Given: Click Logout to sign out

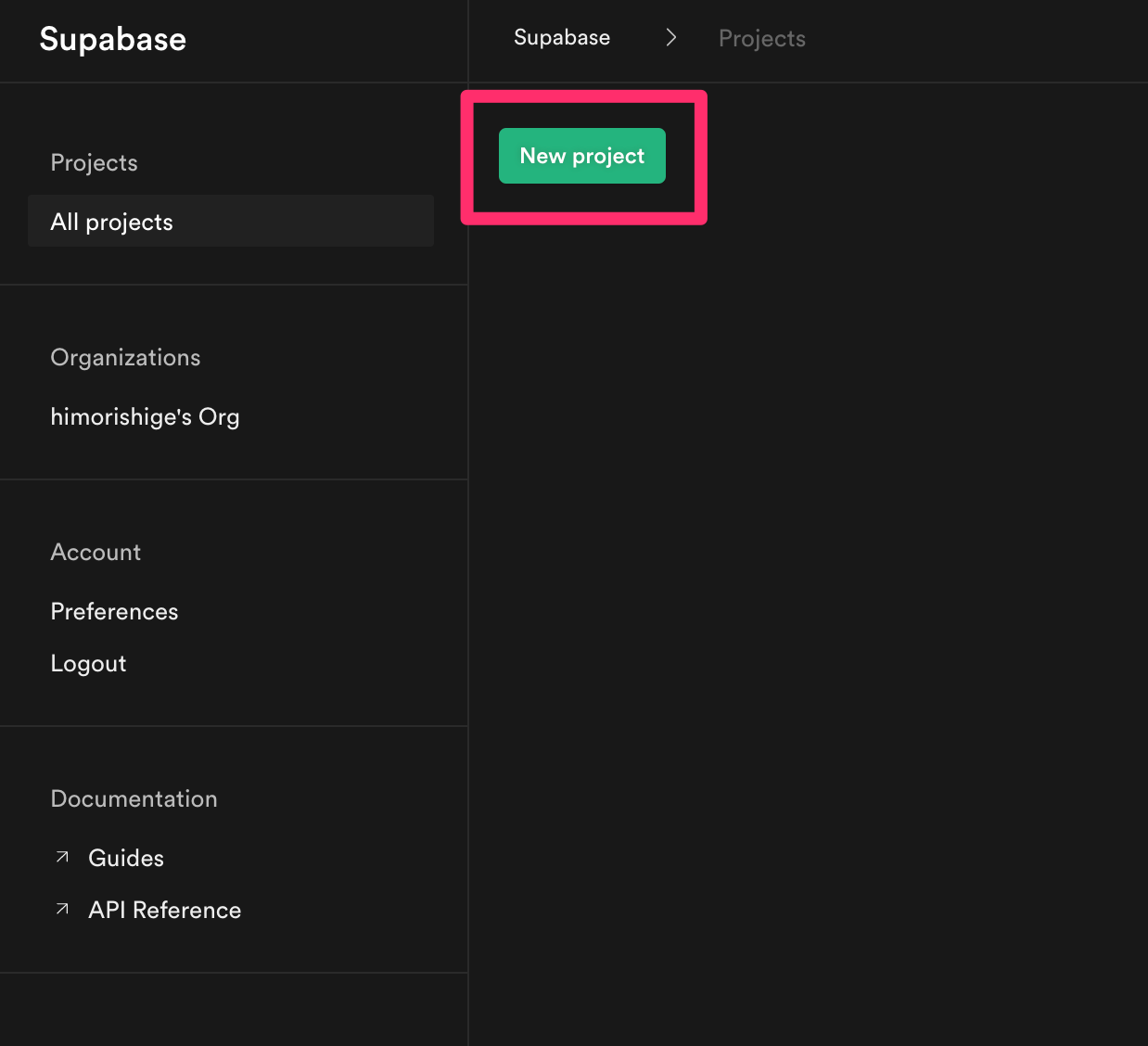Looking at the screenshot, I should (x=88, y=663).
